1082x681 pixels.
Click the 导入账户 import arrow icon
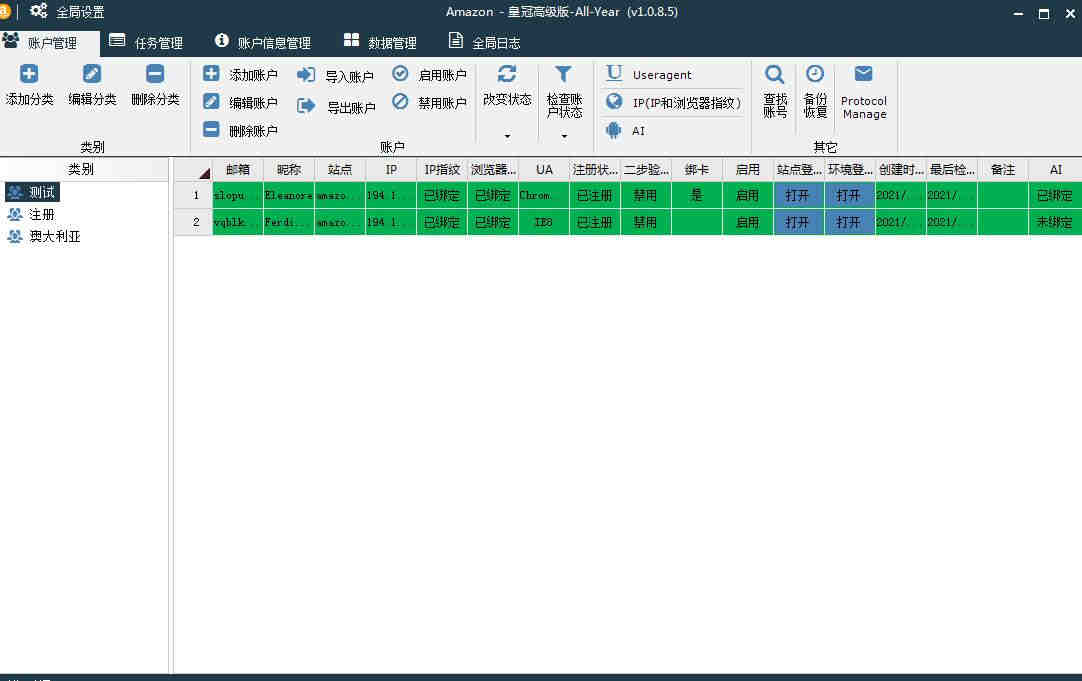click(x=306, y=75)
